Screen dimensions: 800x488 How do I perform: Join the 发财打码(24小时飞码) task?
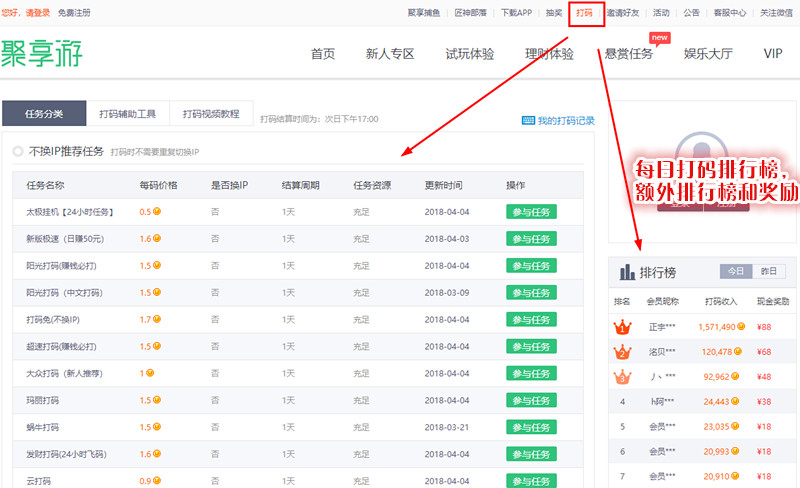[x=531, y=454]
